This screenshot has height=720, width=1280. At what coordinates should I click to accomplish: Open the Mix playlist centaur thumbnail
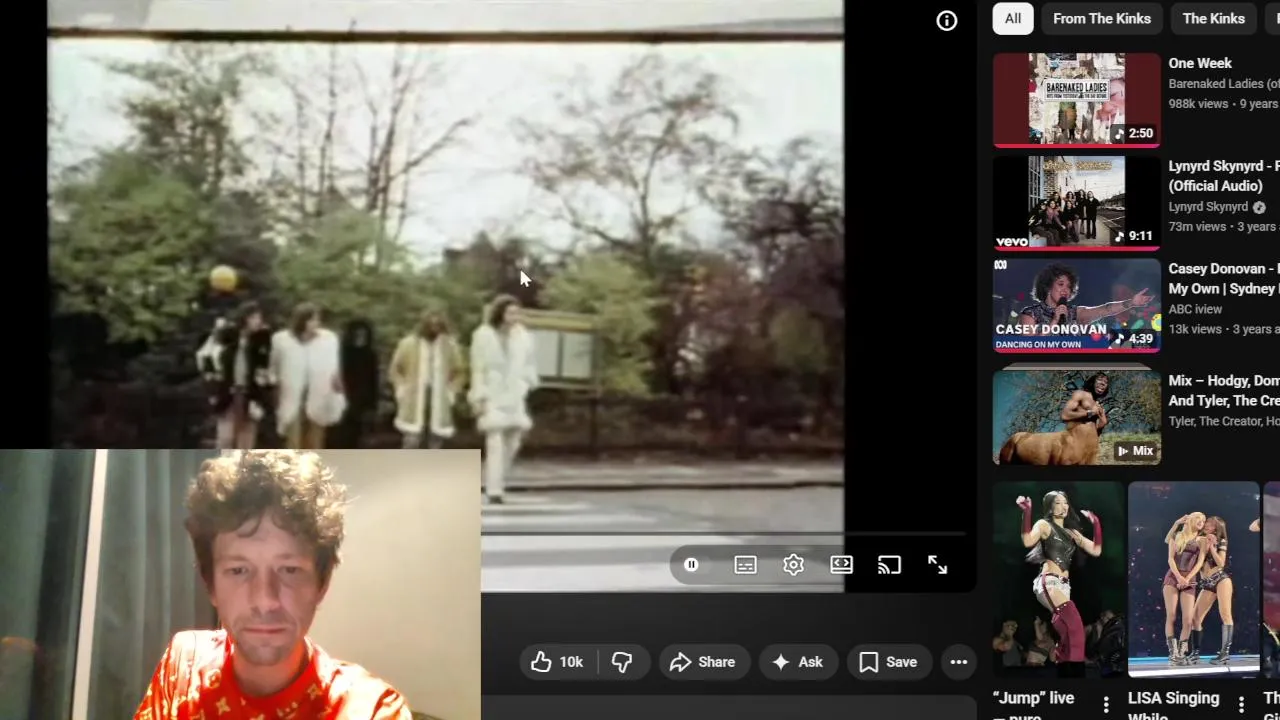[1077, 418]
